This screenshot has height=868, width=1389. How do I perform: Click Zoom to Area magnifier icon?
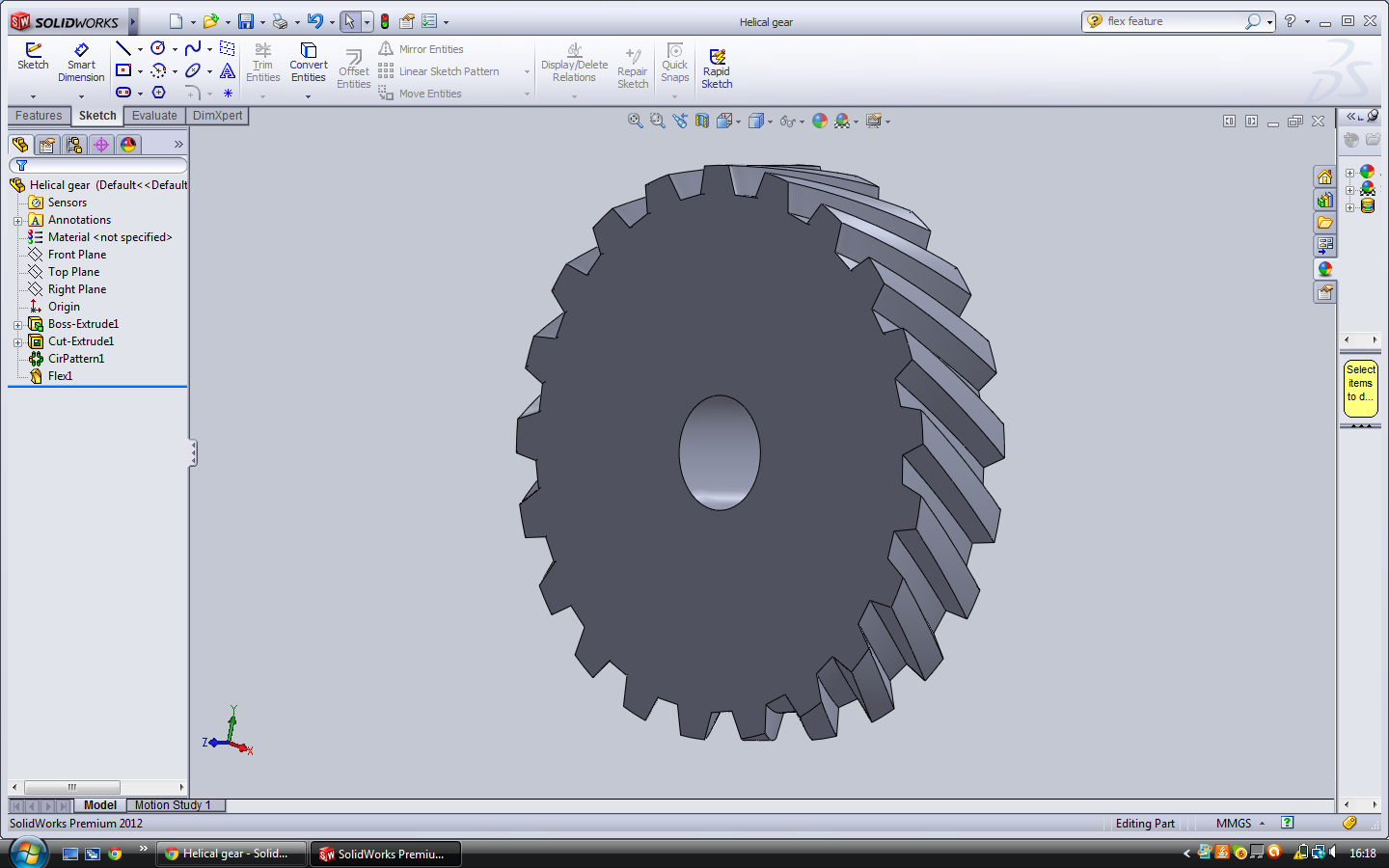pyautogui.click(x=657, y=121)
